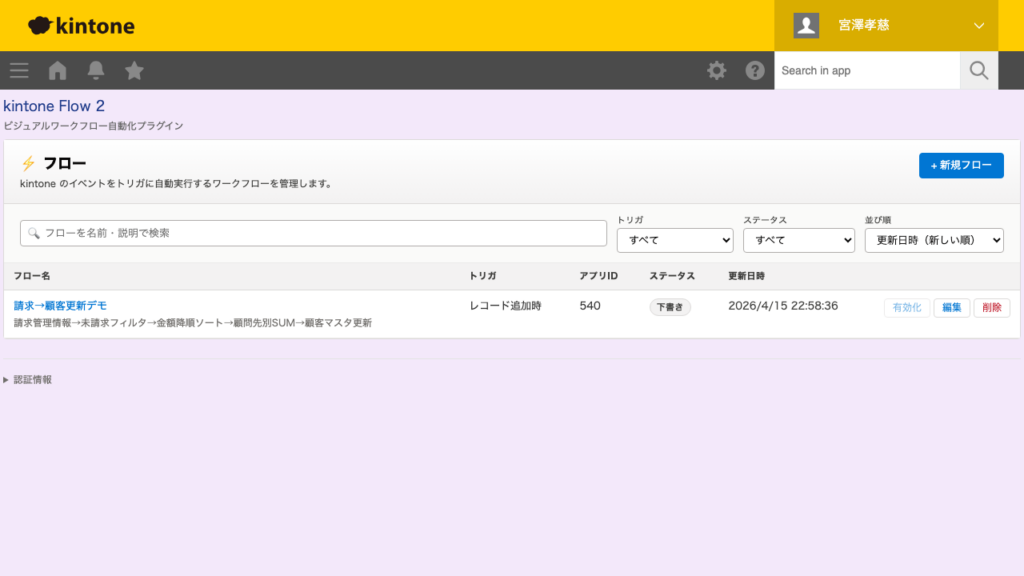The width and height of the screenshot is (1024, 576).
Task: Delete the flow using 削除
Action: point(991,307)
